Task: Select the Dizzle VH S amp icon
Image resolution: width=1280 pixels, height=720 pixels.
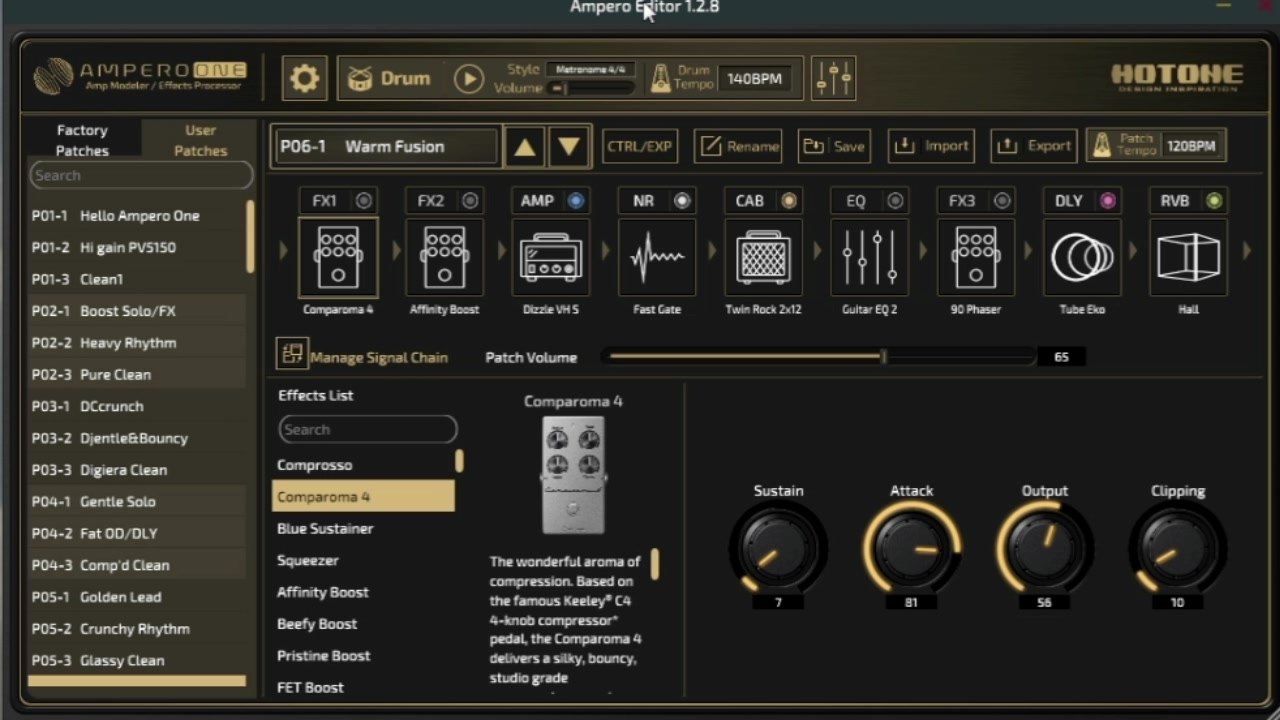Action: [551, 259]
